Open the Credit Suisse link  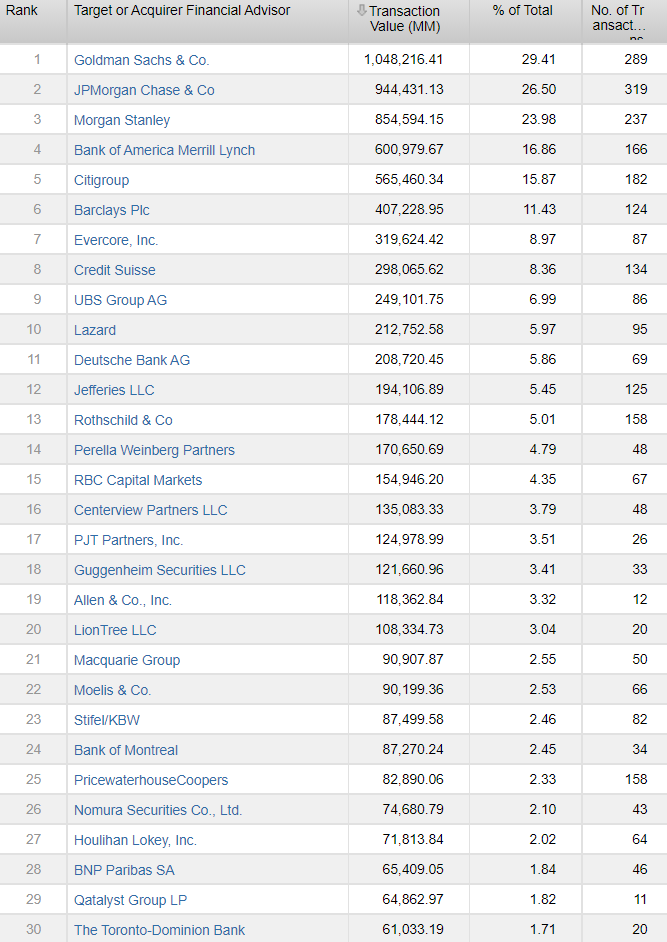pyautogui.click(x=115, y=270)
